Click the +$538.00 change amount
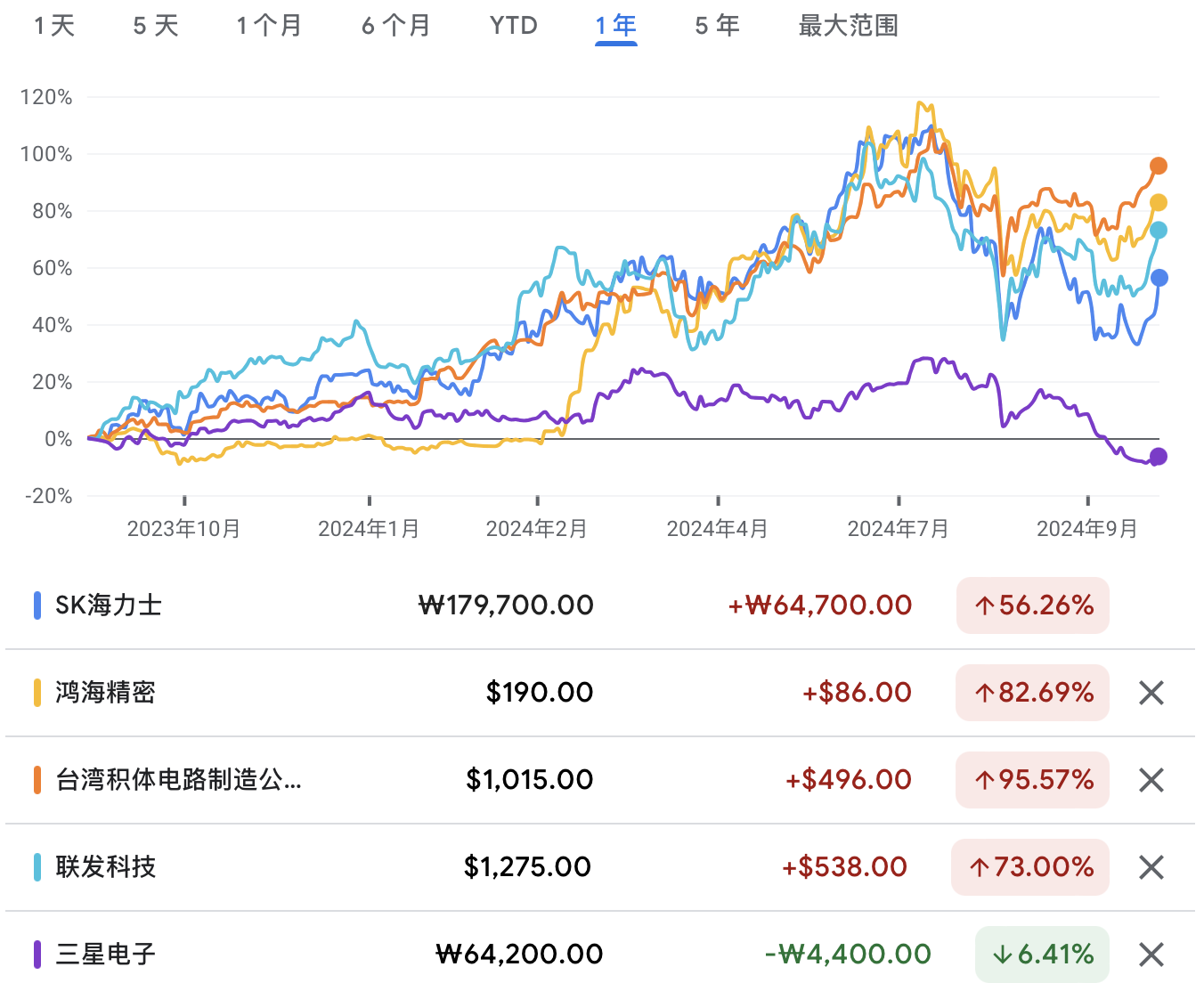The width and height of the screenshot is (1204, 983). 844,867
